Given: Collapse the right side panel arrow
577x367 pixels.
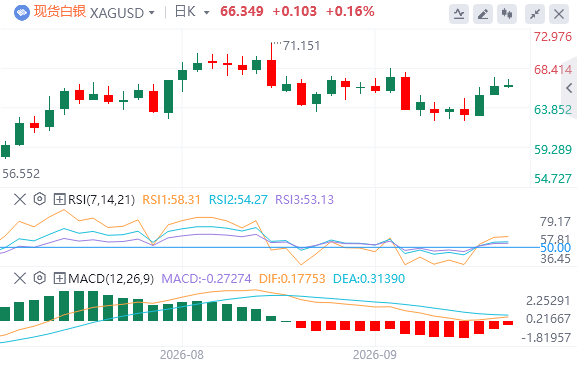Looking at the screenshot, I should pos(569,88).
